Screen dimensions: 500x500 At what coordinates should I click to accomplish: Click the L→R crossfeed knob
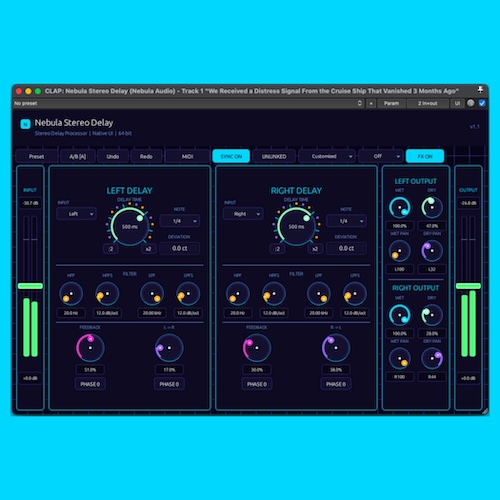tap(169, 348)
